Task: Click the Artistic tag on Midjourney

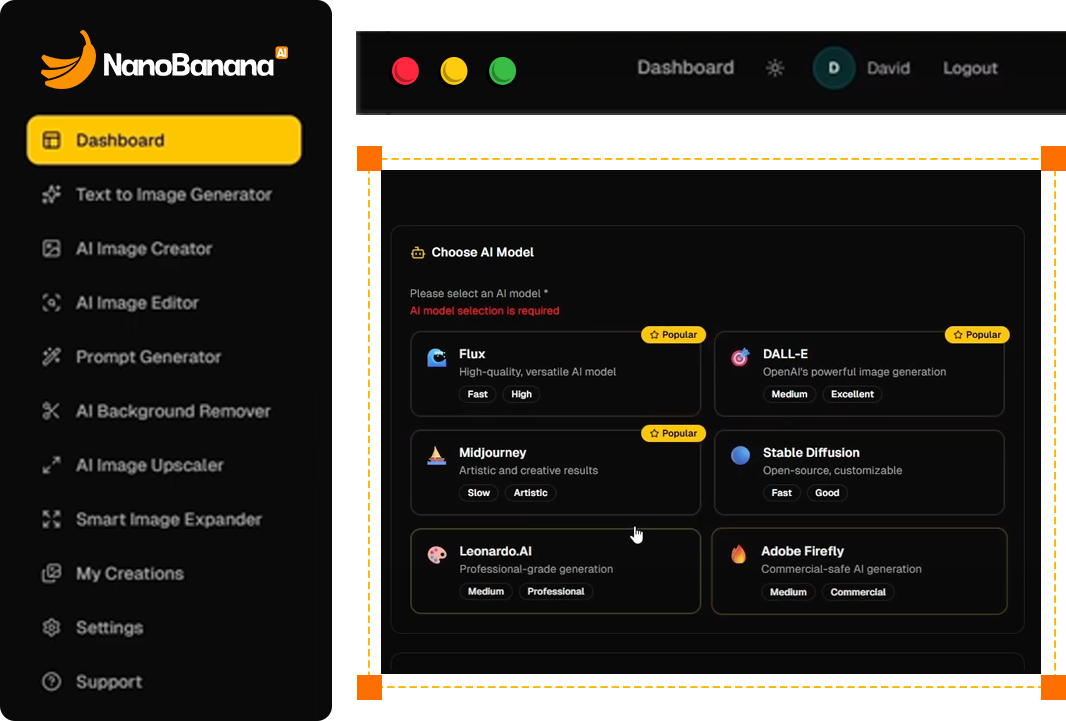Action: (x=530, y=493)
